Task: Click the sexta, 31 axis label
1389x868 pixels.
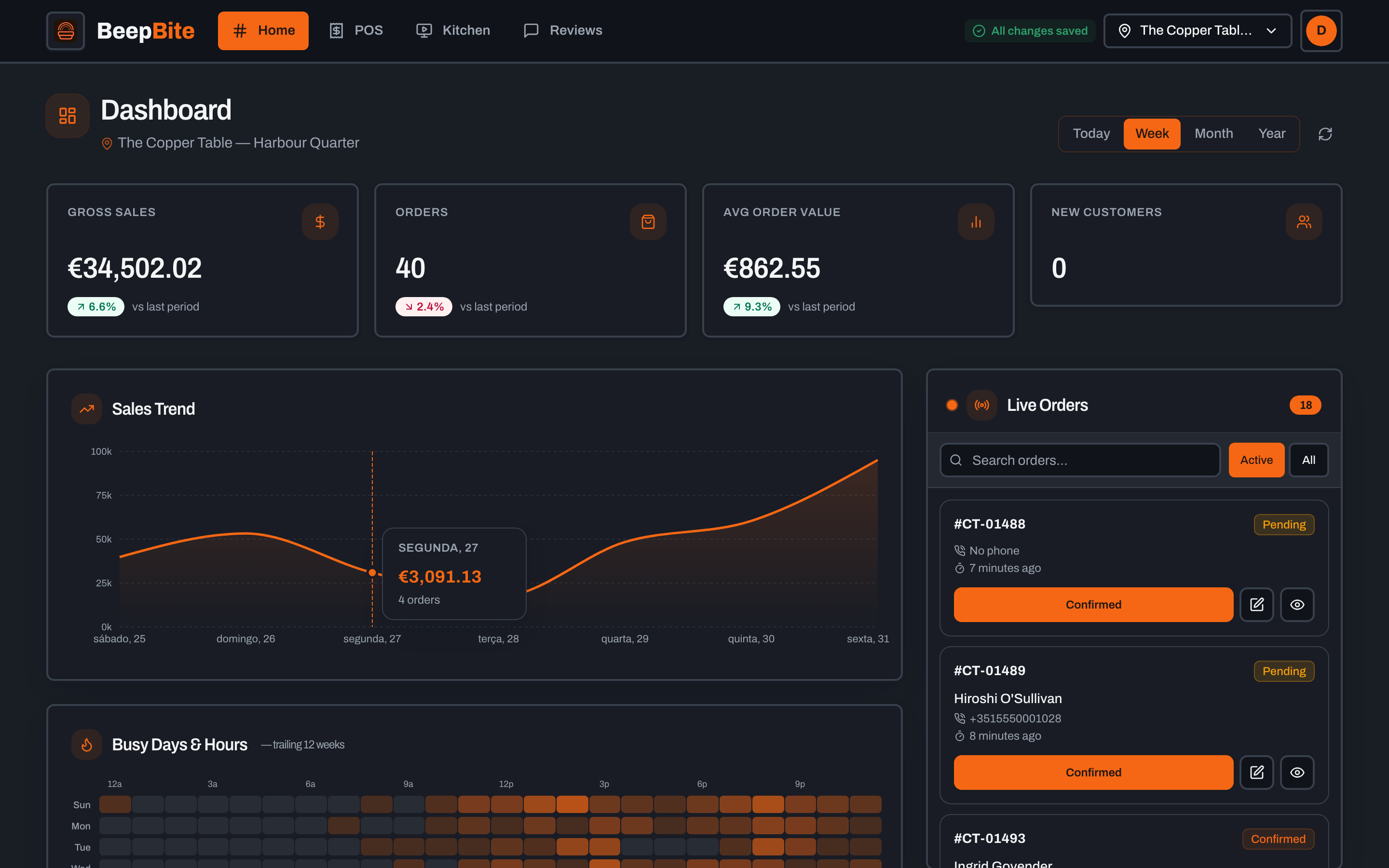Action: point(867,639)
